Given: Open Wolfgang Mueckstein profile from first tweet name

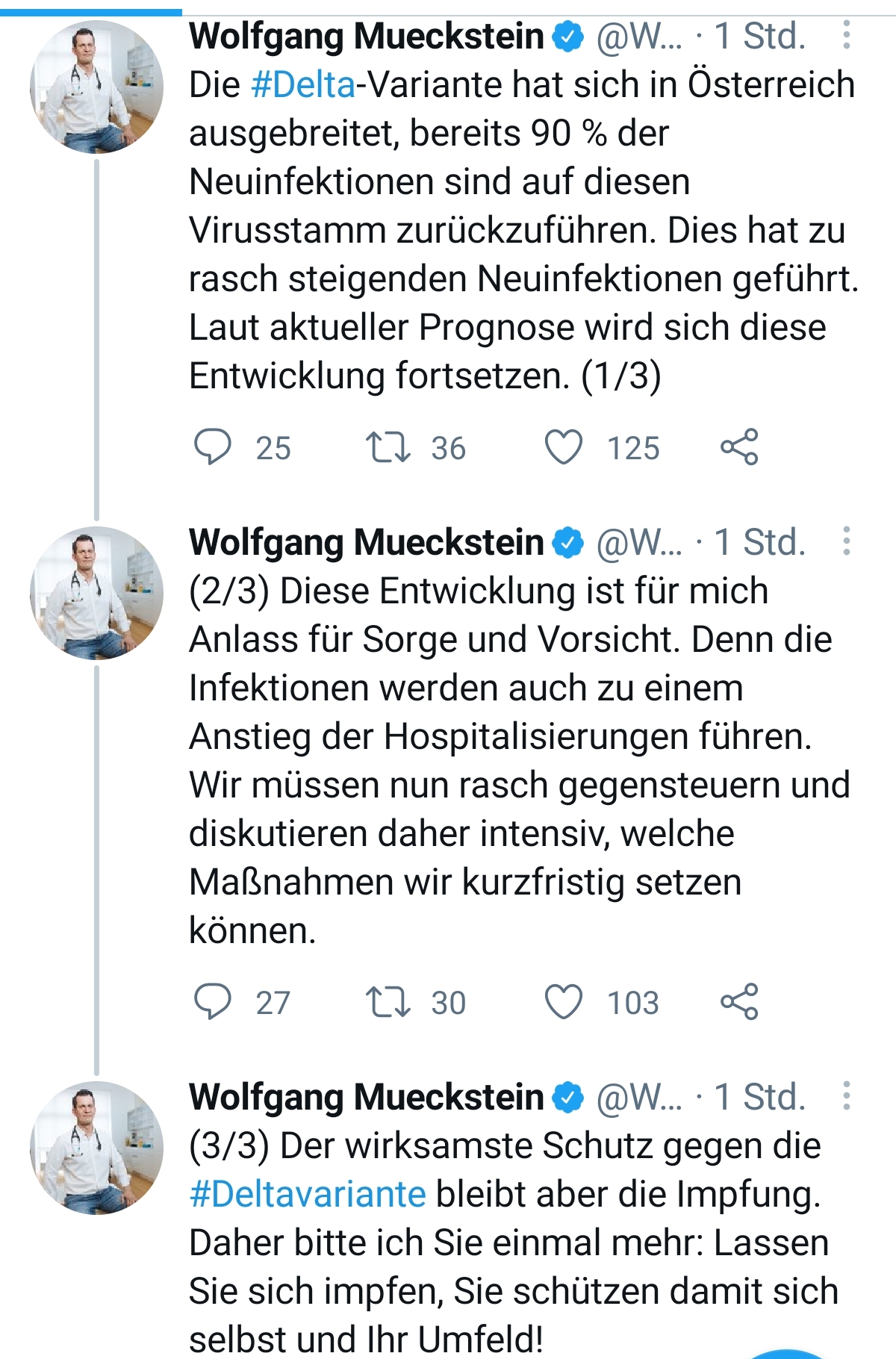Looking at the screenshot, I should click(x=367, y=36).
